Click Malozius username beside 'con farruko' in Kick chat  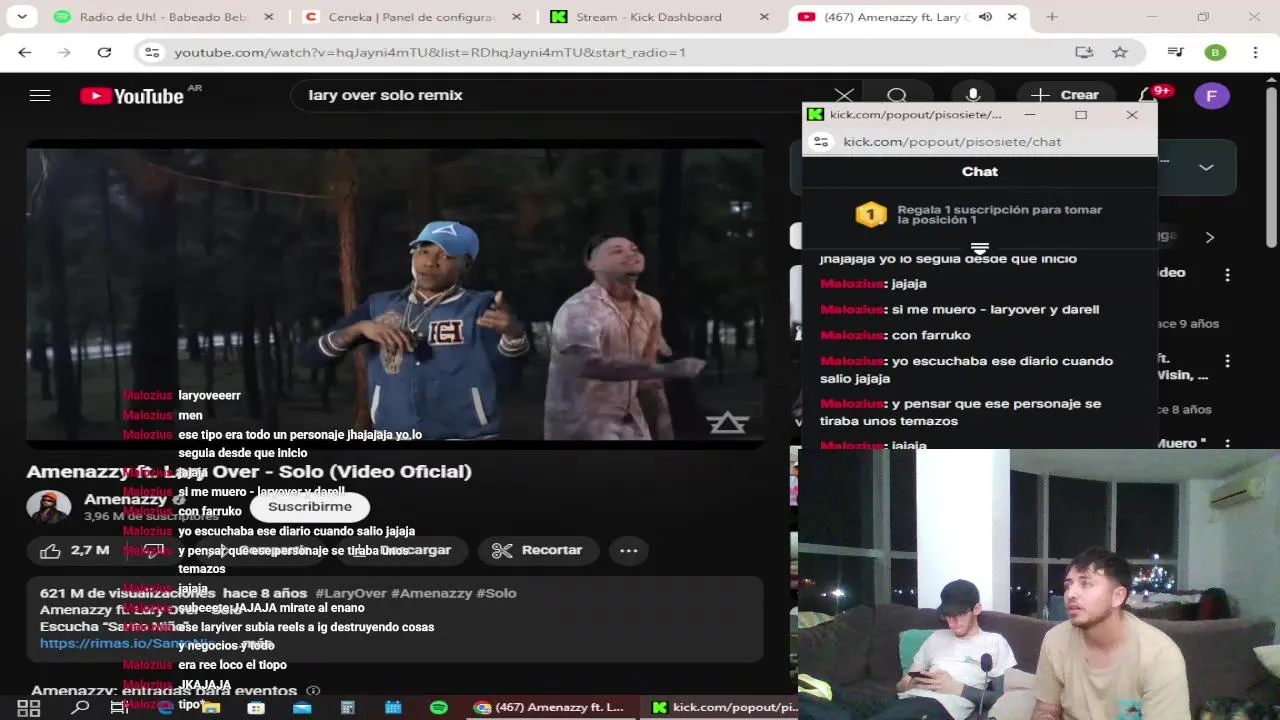[x=853, y=335]
